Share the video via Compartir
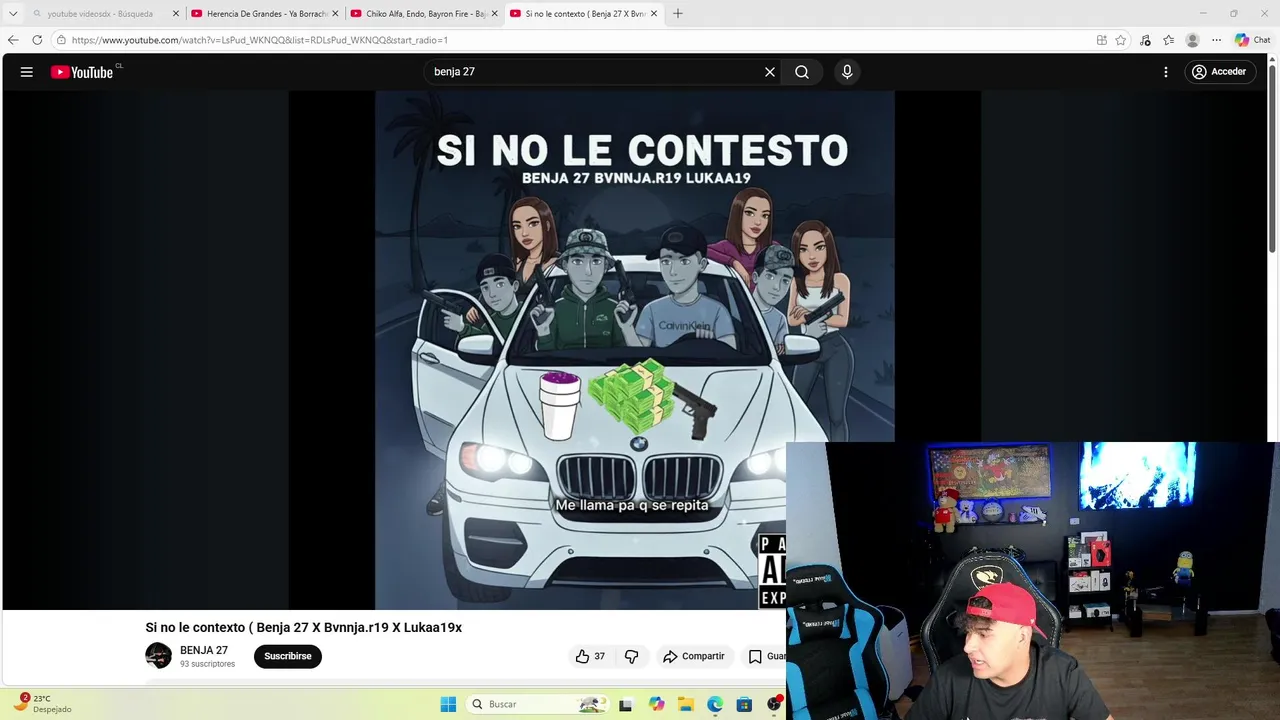This screenshot has width=1280, height=720. [693, 656]
